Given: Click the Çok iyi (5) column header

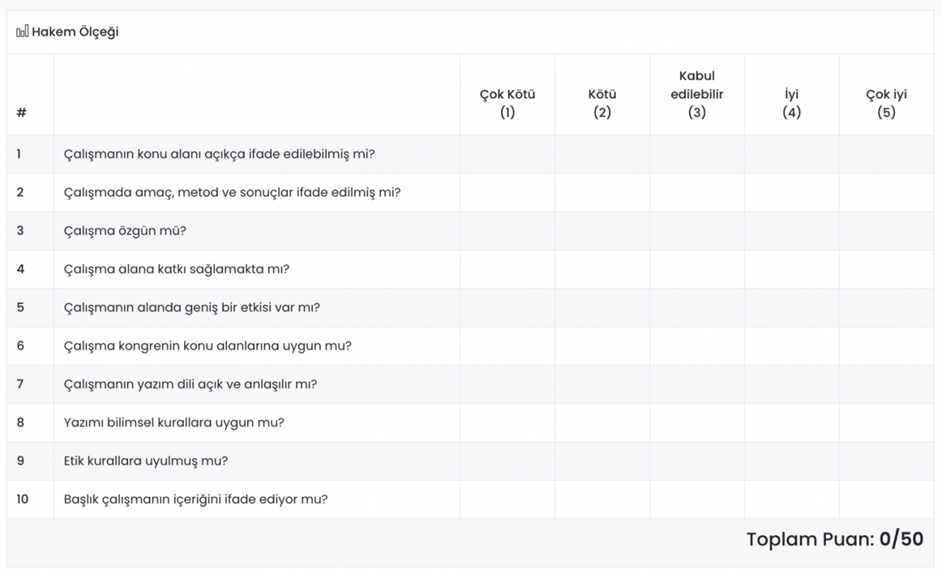Looking at the screenshot, I should pos(886,103).
